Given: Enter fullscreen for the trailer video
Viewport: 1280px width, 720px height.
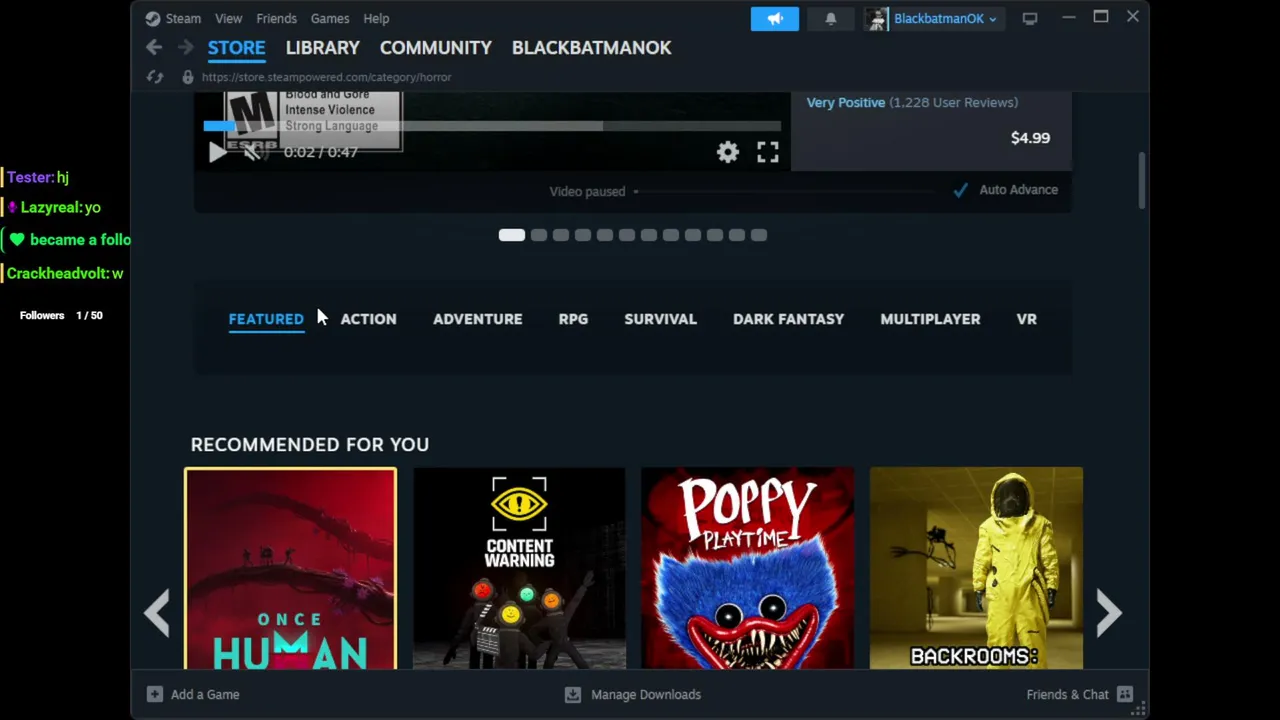Looking at the screenshot, I should click(767, 152).
